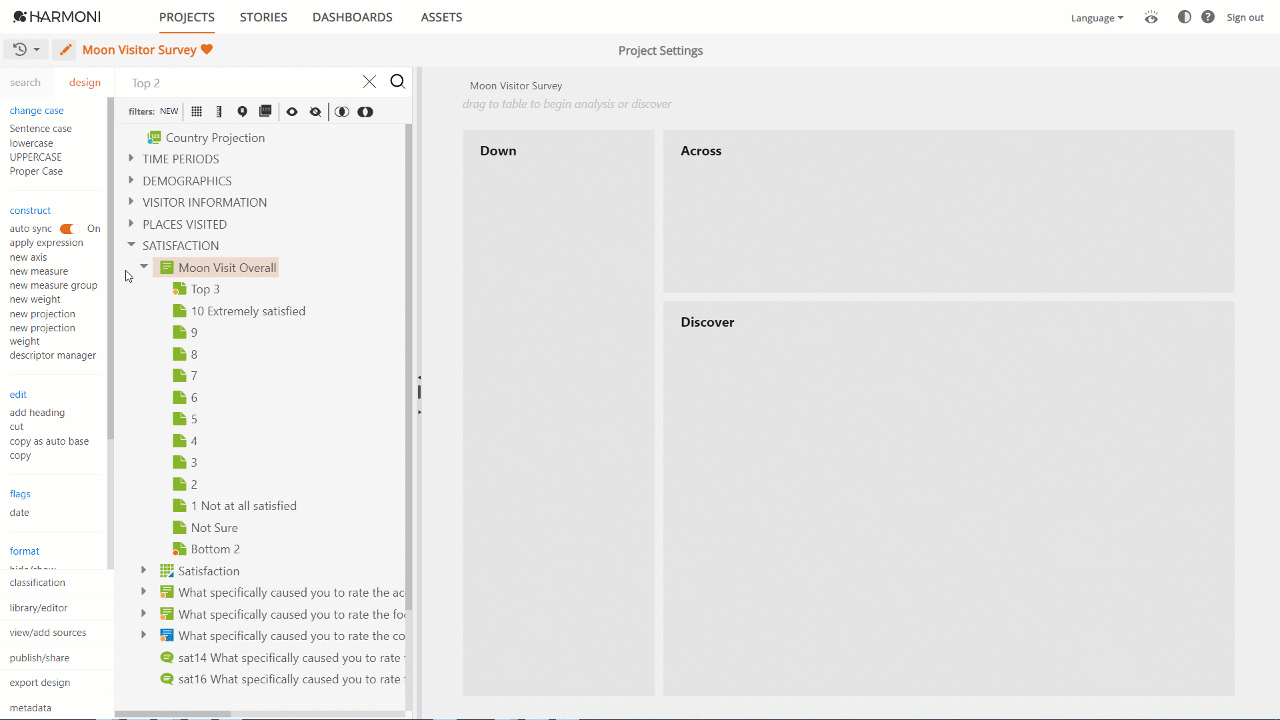Click the Moon Visit Overall icon
Screen dimensions: 1280x720
167,267
